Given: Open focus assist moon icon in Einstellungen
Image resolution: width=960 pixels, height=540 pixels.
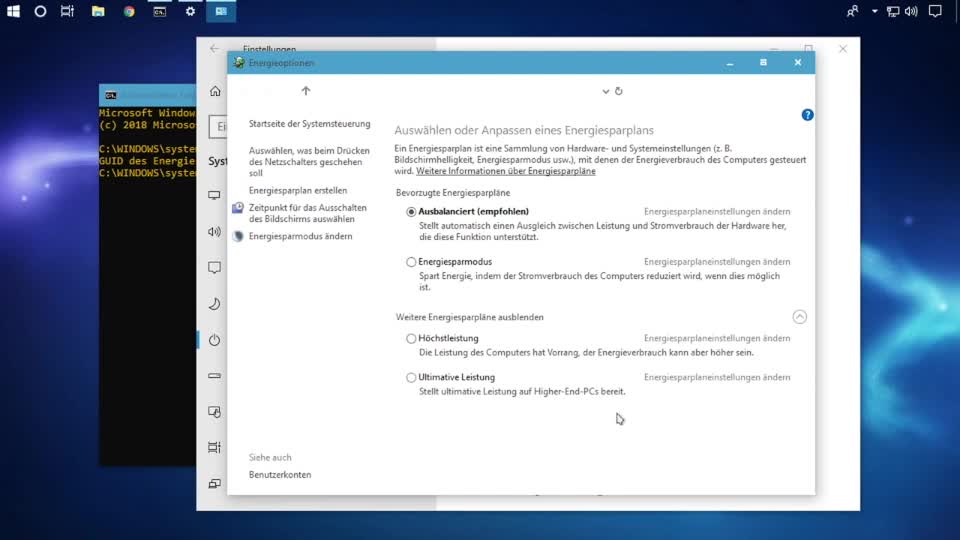Looking at the screenshot, I should pos(214,304).
